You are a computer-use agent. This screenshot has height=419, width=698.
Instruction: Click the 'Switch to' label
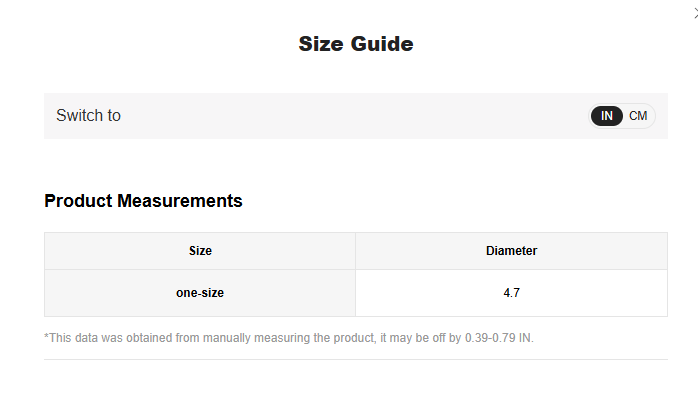click(x=88, y=116)
